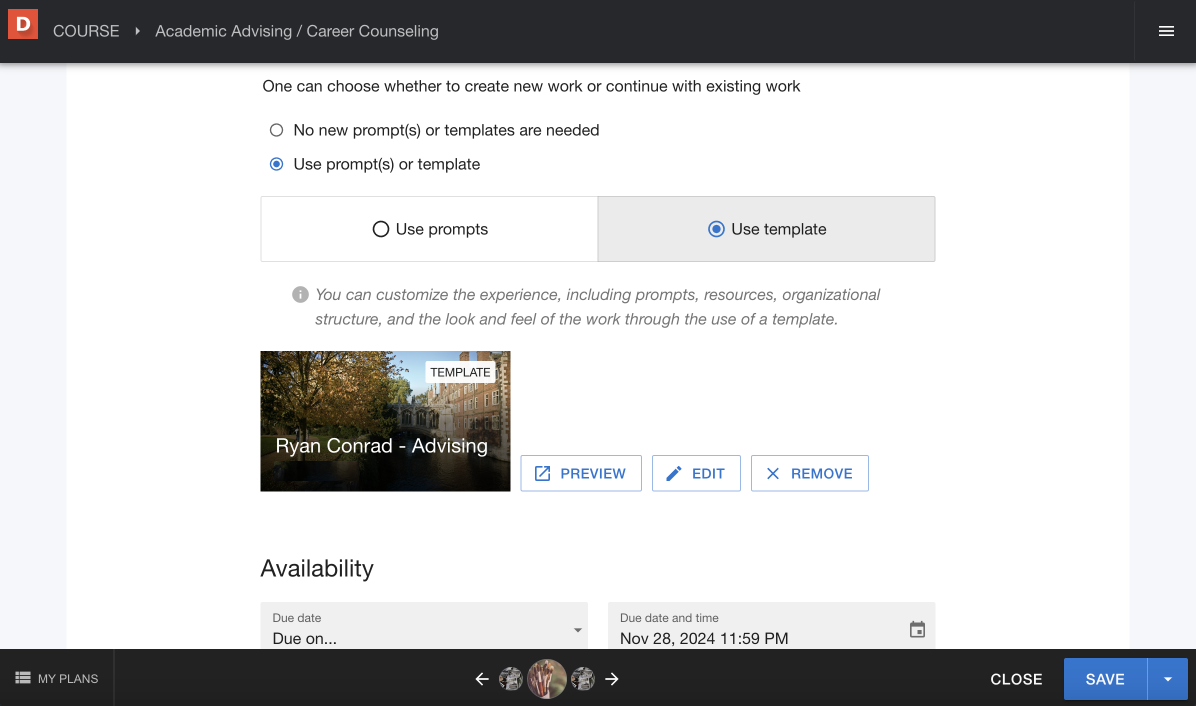The width and height of the screenshot is (1196, 706).
Task: Click the COURSE breadcrumb
Action: (86, 31)
